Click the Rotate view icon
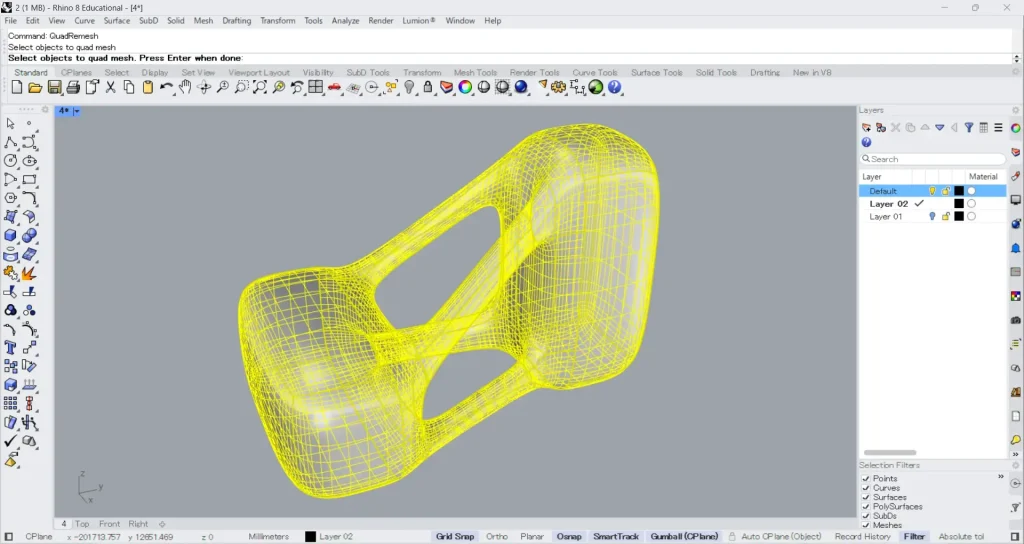This screenshot has width=1024, height=544. point(204,88)
